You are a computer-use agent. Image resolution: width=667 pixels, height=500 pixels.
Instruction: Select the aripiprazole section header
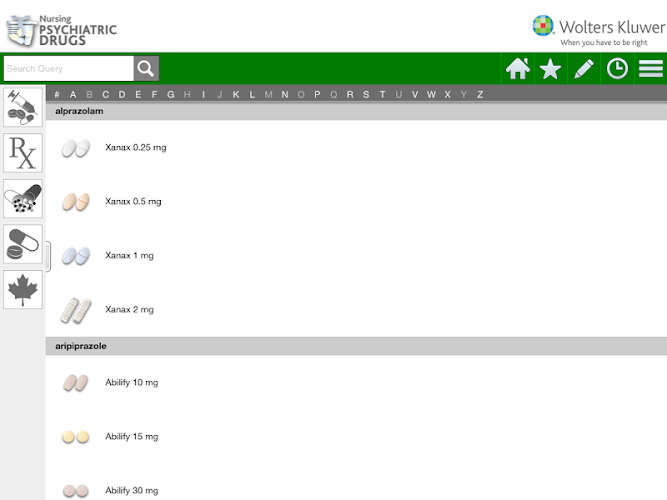[x=356, y=346]
